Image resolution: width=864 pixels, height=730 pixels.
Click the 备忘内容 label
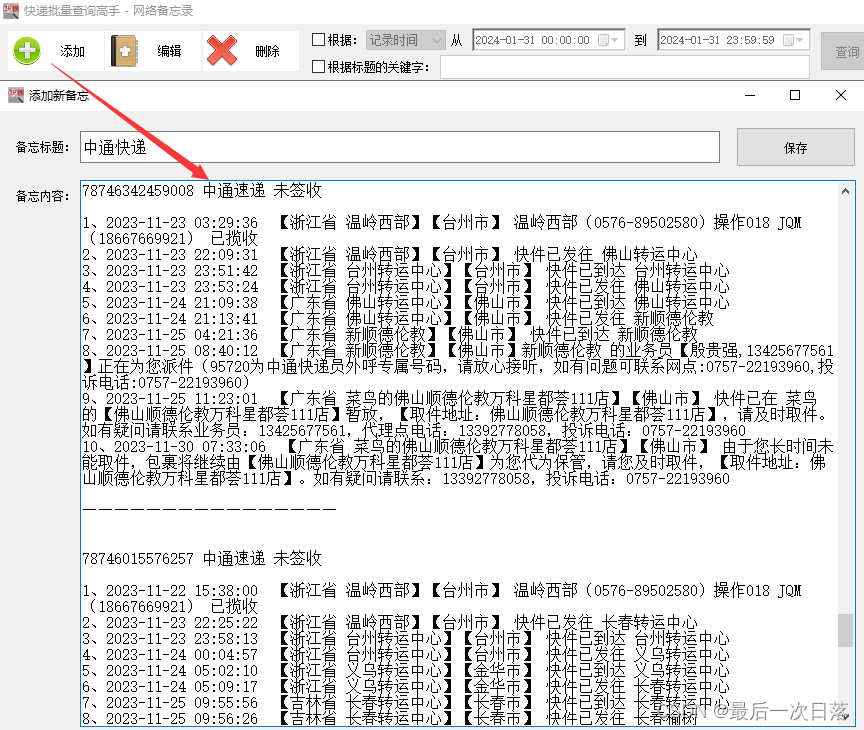click(x=42, y=196)
